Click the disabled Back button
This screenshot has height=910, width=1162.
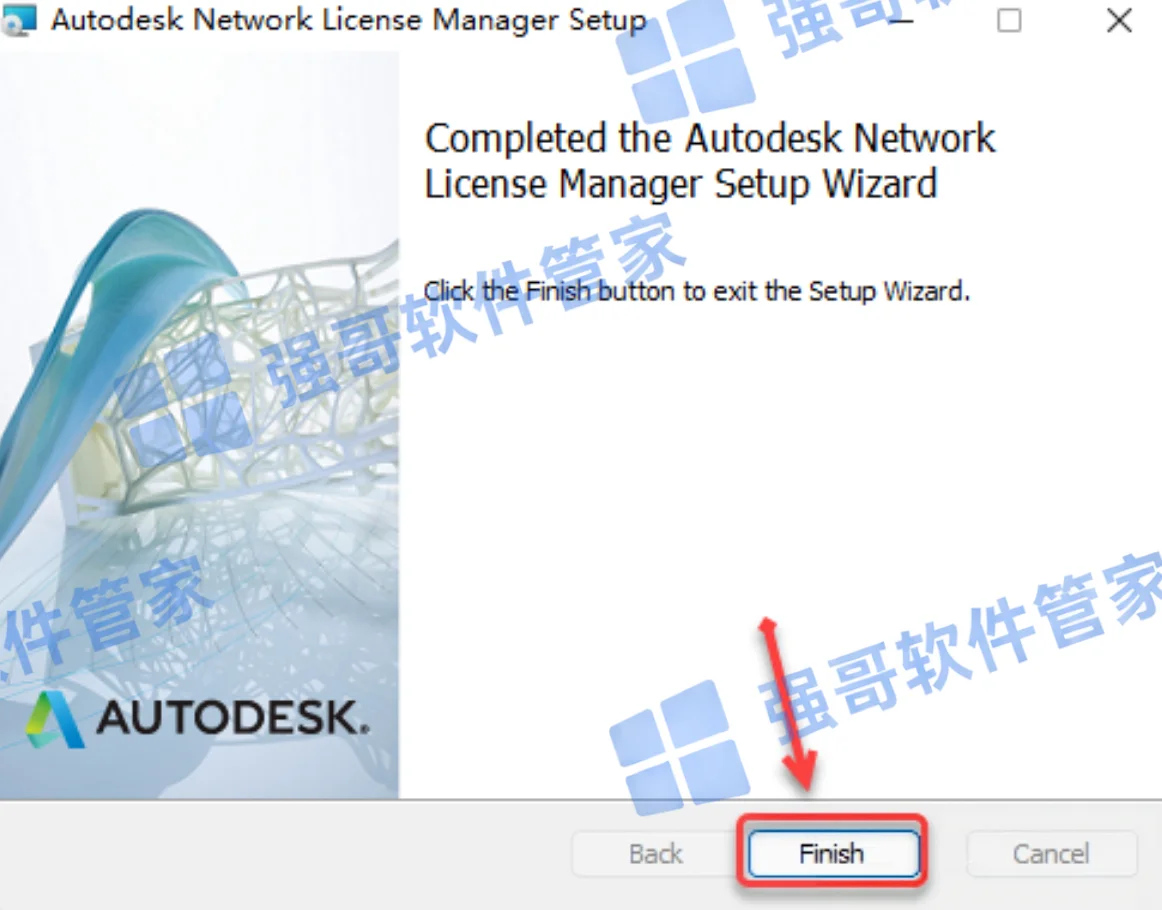click(x=656, y=854)
